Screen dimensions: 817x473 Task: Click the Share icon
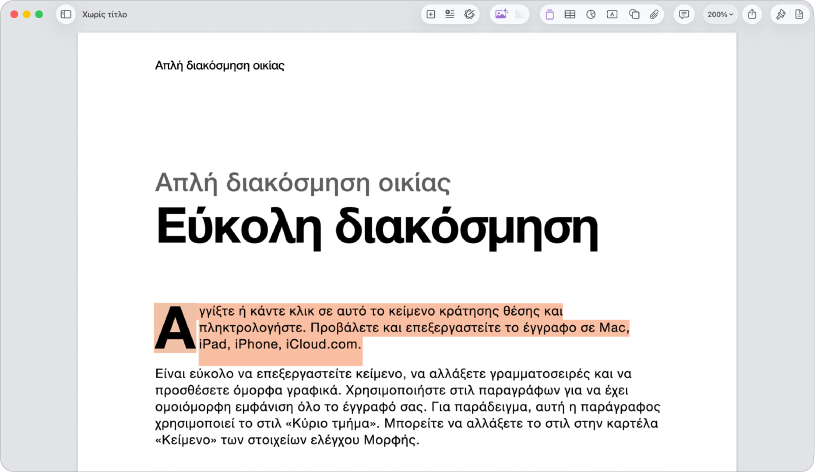752,15
